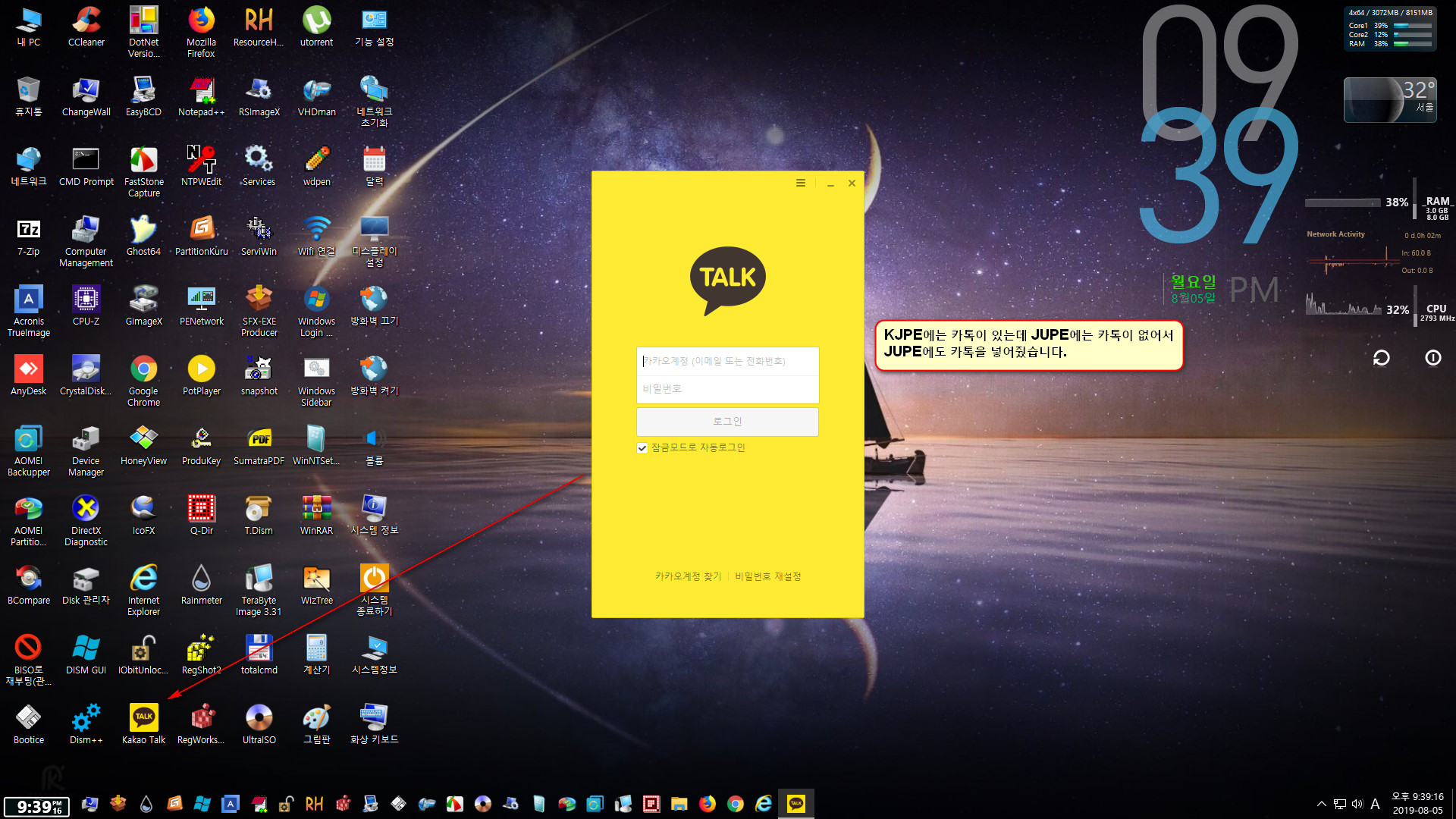The width and height of the screenshot is (1456, 819).
Task: Select the utorrent desktop icon
Action: click(x=316, y=27)
